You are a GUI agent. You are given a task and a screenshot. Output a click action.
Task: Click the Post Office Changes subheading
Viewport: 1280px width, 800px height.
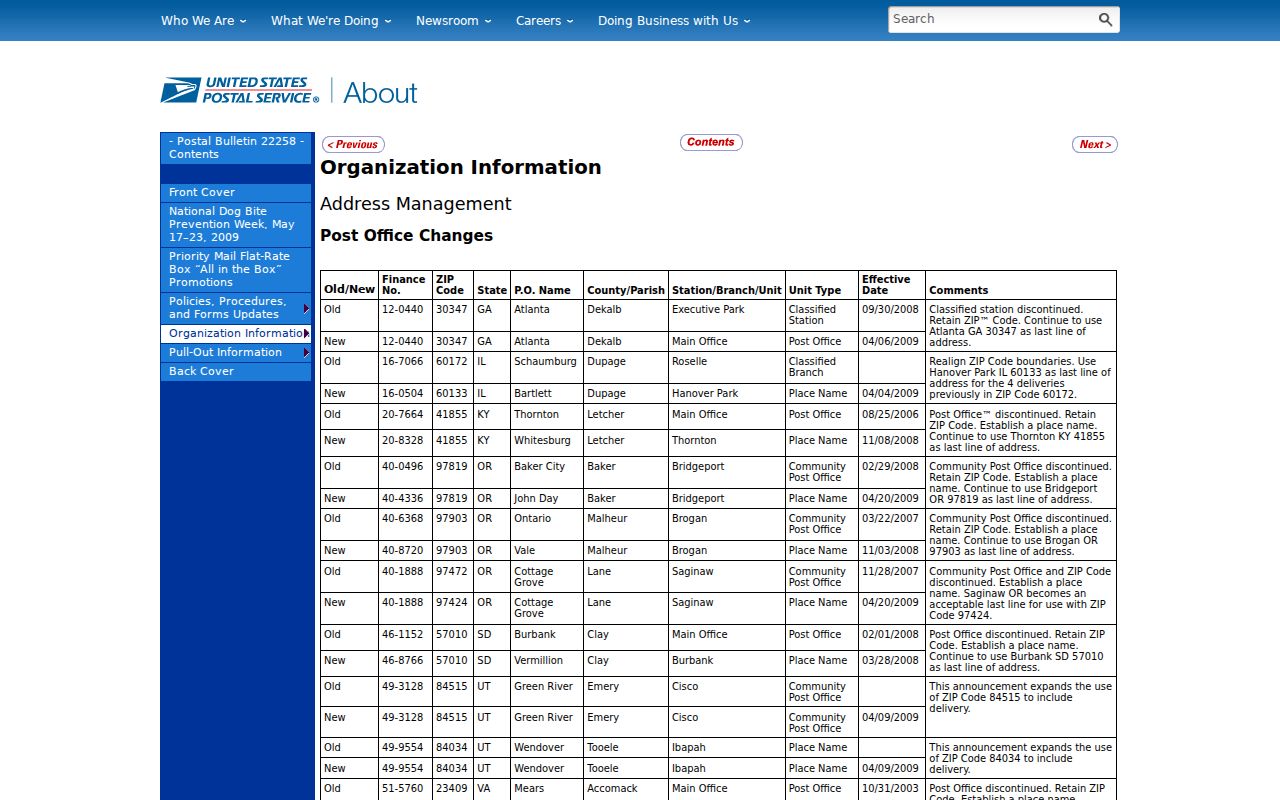click(x=406, y=236)
